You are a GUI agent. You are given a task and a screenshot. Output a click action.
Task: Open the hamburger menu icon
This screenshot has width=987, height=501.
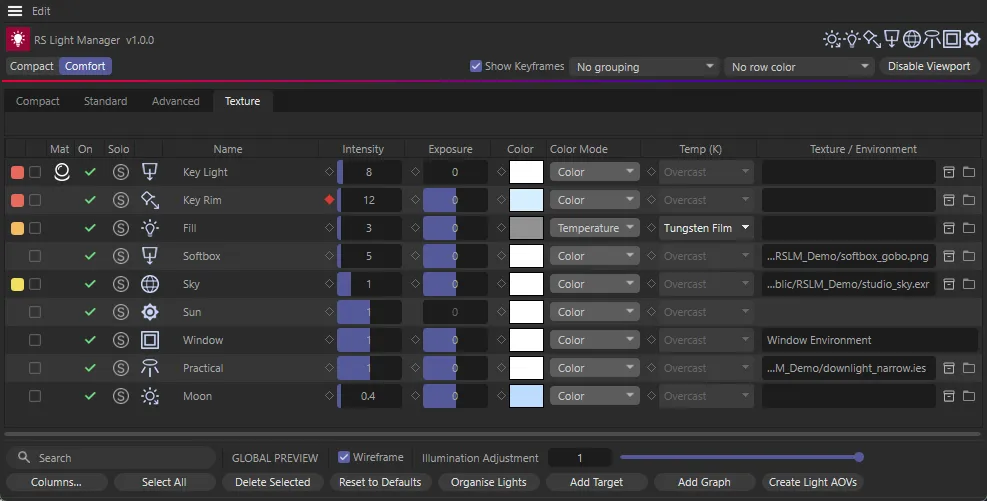point(14,11)
